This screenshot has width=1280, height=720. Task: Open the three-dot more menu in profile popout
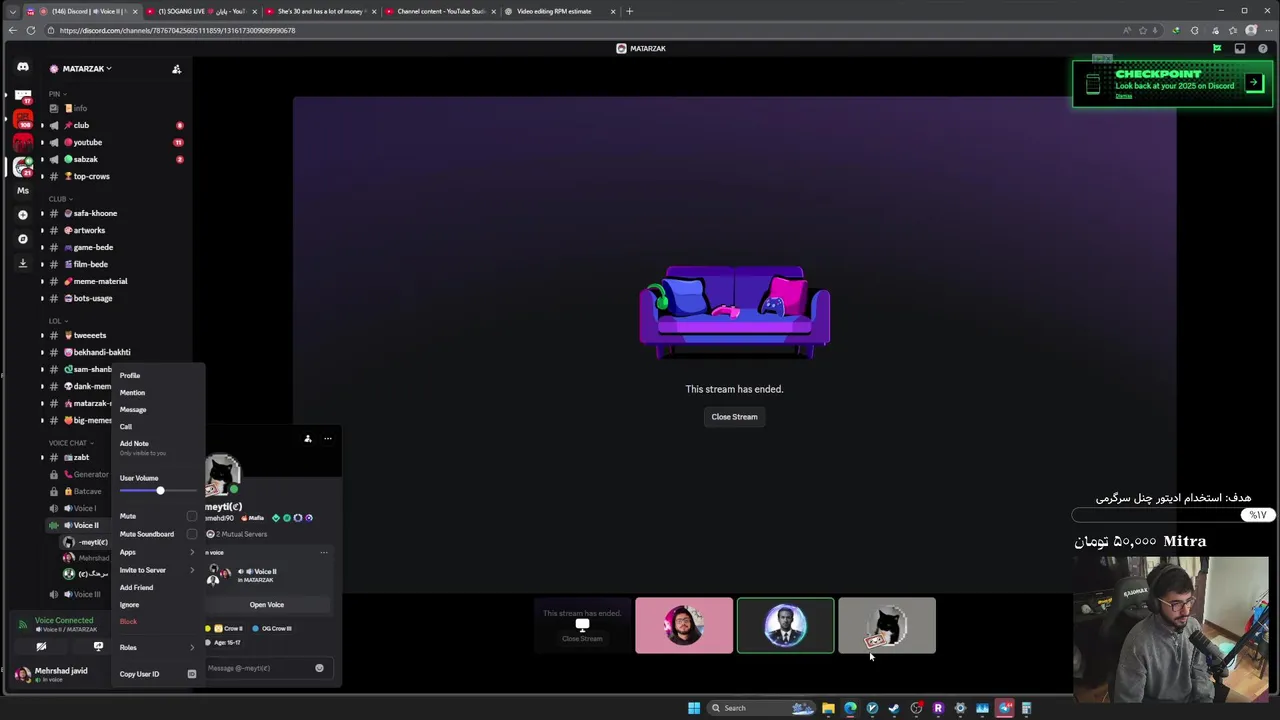tap(327, 438)
